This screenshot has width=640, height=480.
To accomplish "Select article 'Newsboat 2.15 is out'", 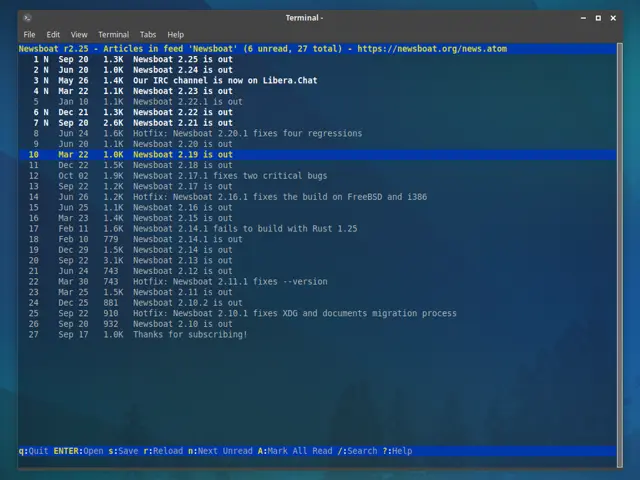I will 182,218.
